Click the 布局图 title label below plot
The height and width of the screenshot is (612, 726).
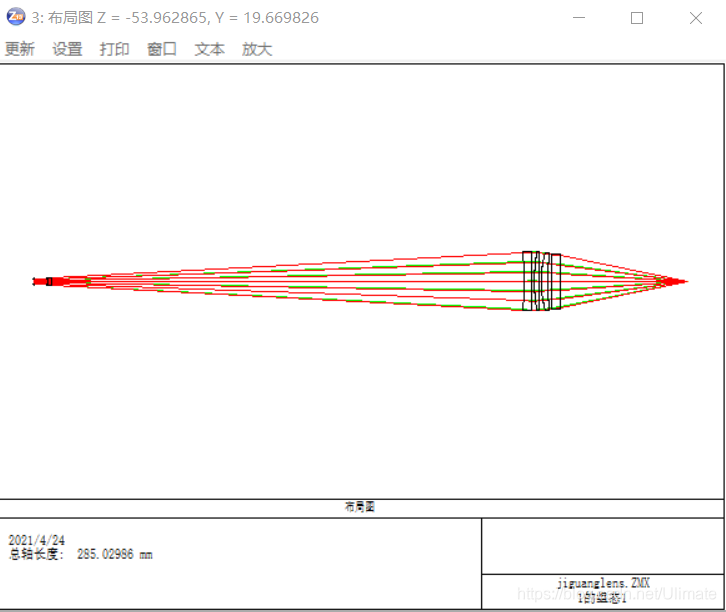coord(360,507)
